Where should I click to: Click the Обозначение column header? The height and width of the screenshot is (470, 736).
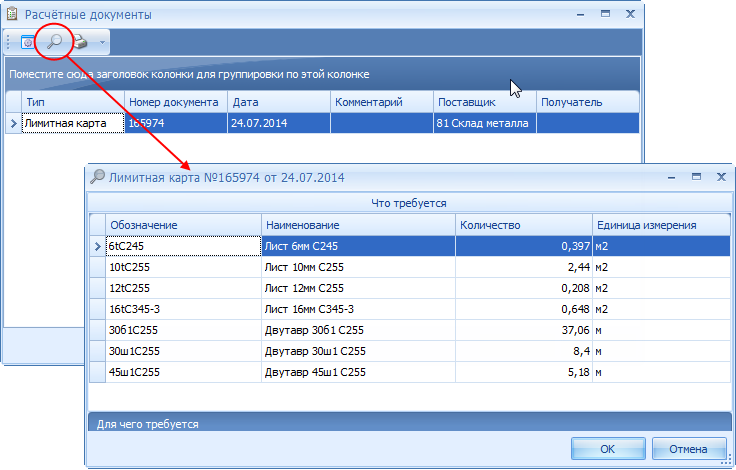point(183,225)
